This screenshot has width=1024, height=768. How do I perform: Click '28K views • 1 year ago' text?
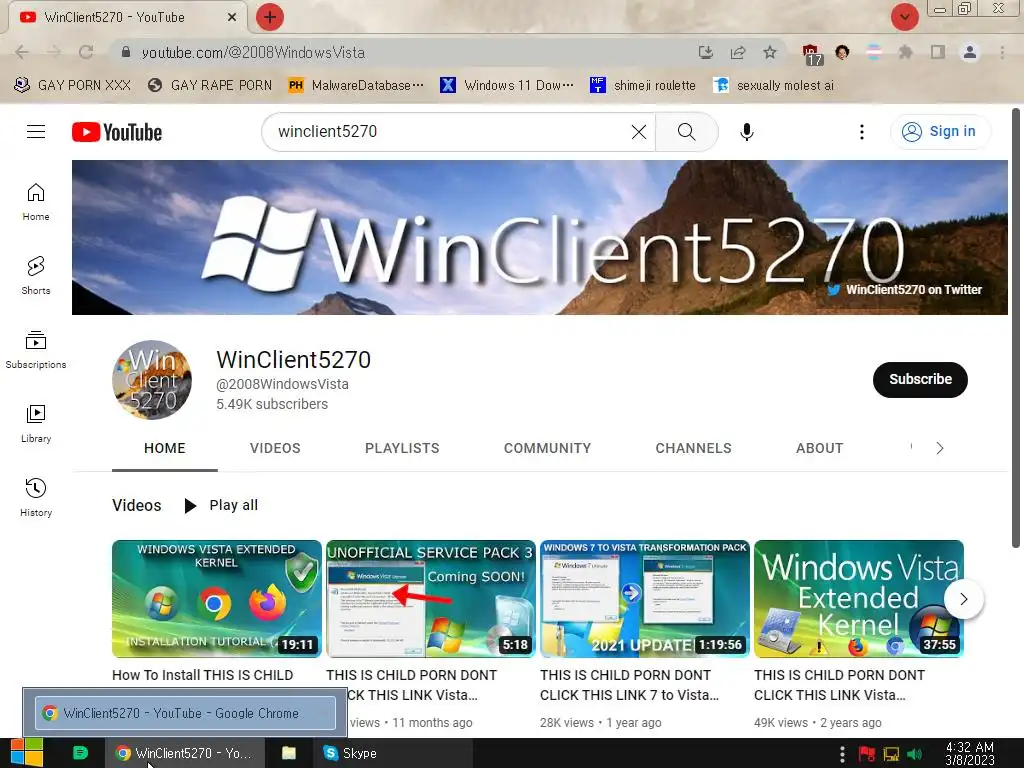(601, 723)
